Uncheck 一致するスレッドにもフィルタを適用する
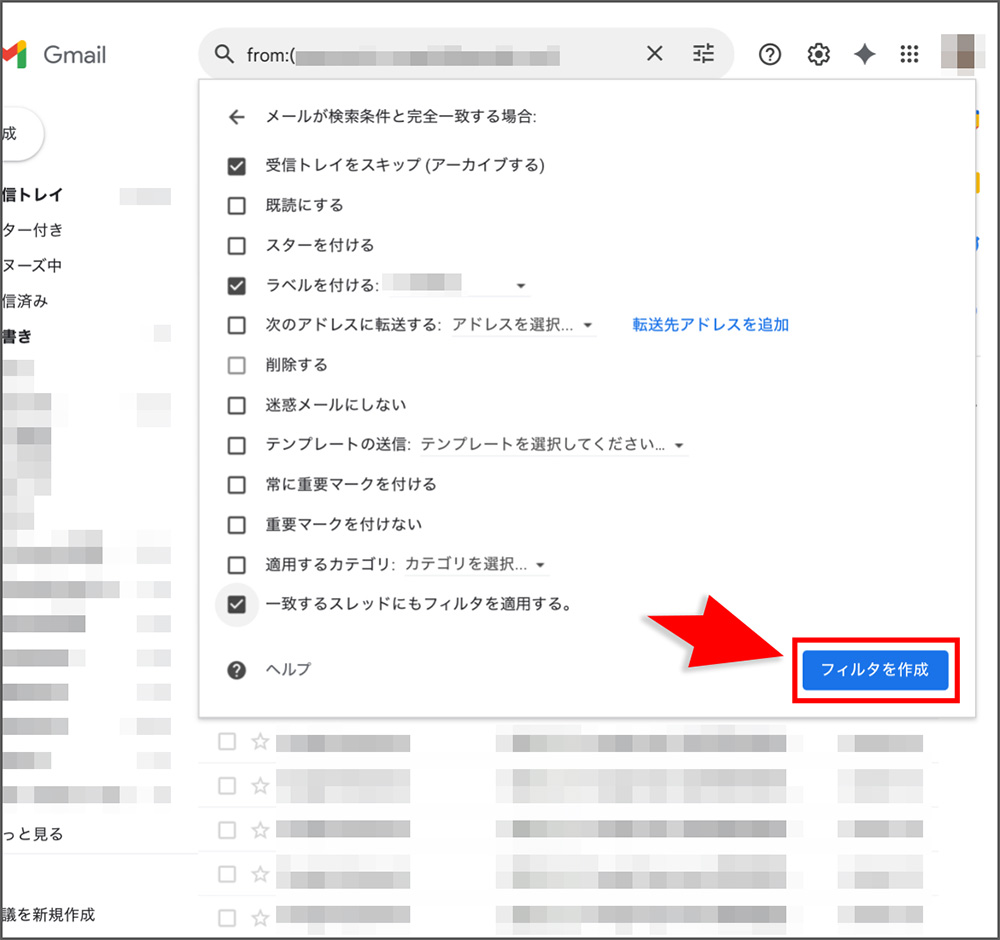This screenshot has height=940, width=1000. tap(237, 605)
